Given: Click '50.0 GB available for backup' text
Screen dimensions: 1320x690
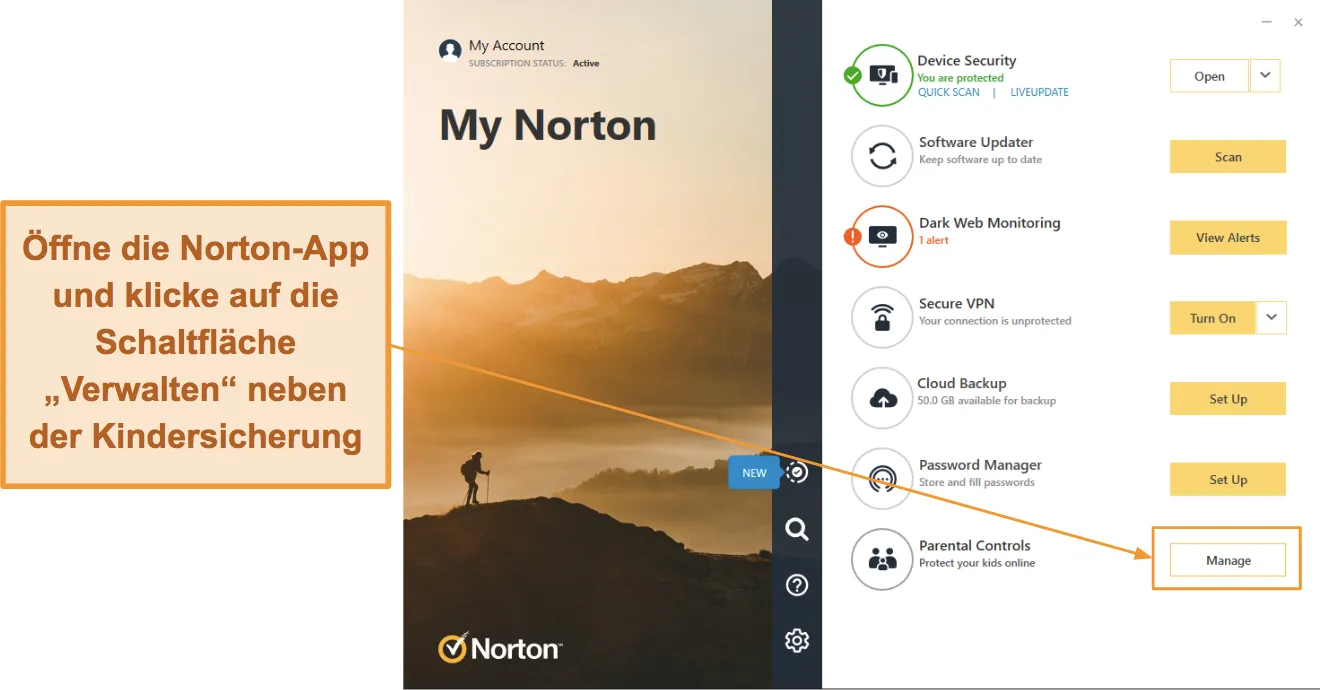Looking at the screenshot, I should pos(987,401).
